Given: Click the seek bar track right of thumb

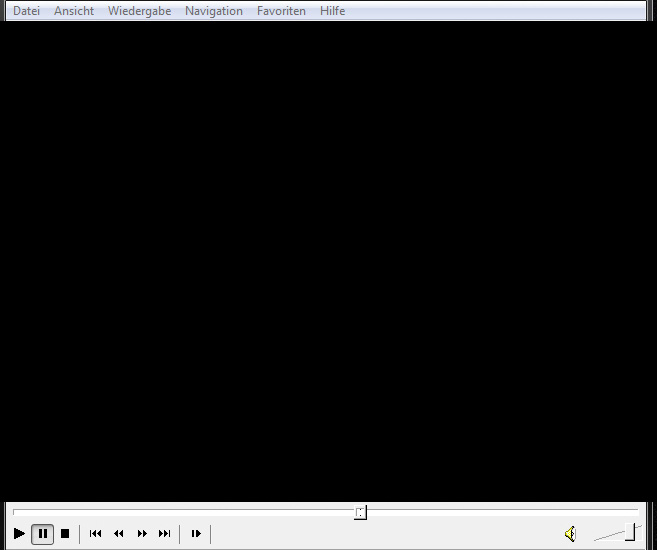Looking at the screenshot, I should click(x=500, y=512).
